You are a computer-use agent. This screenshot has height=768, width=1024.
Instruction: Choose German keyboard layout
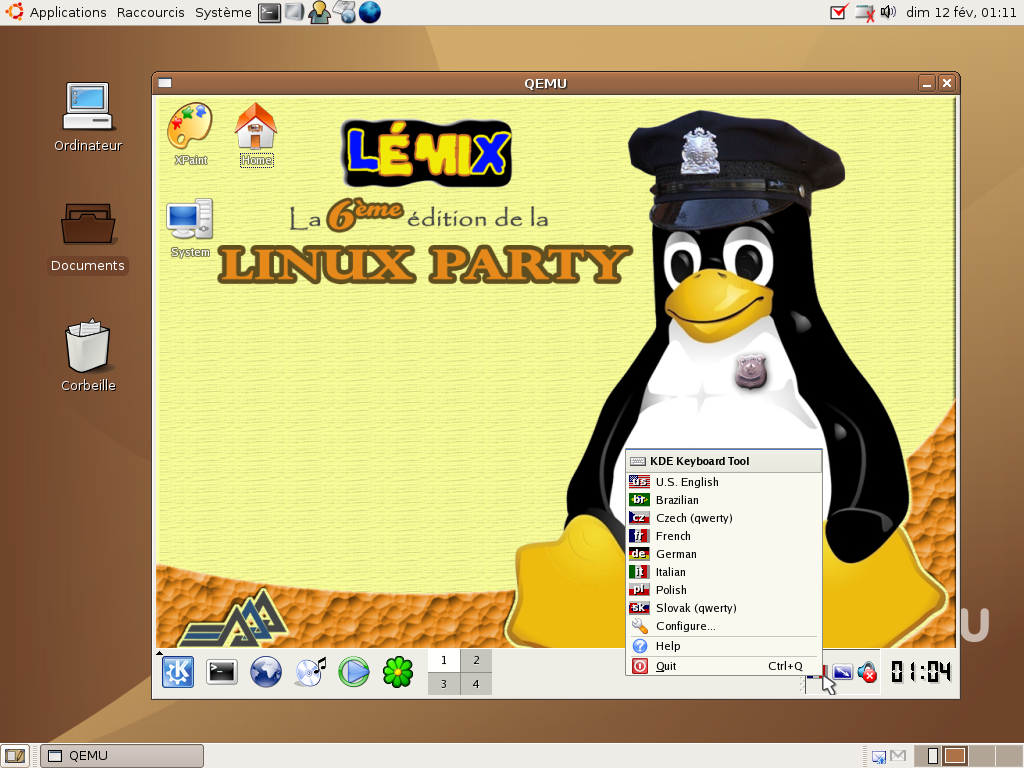tap(723, 554)
